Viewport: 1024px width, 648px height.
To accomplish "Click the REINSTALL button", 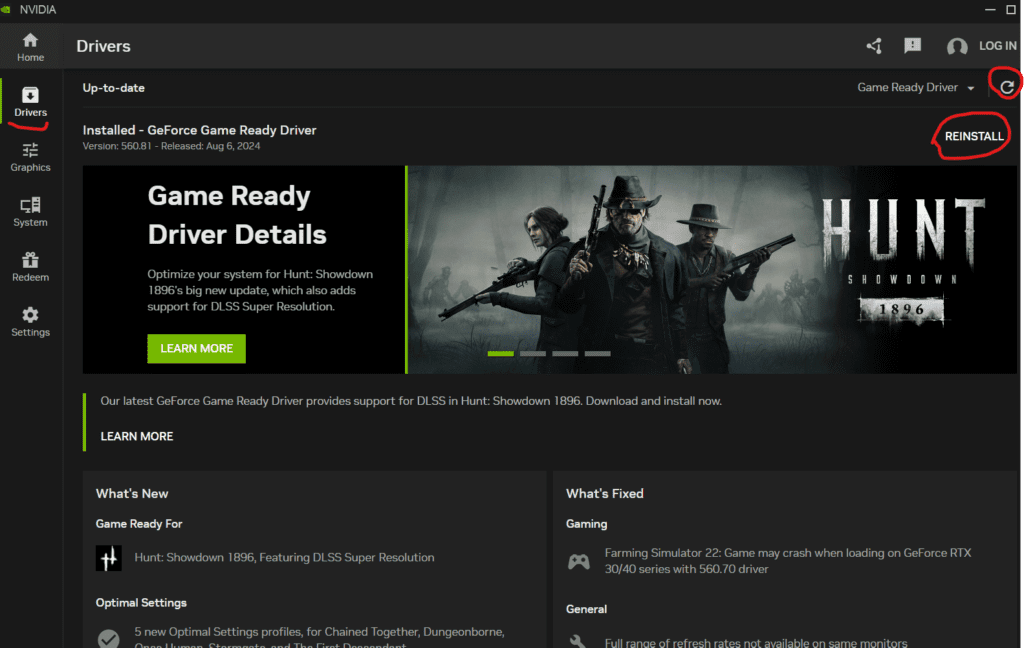I will pos(974,136).
